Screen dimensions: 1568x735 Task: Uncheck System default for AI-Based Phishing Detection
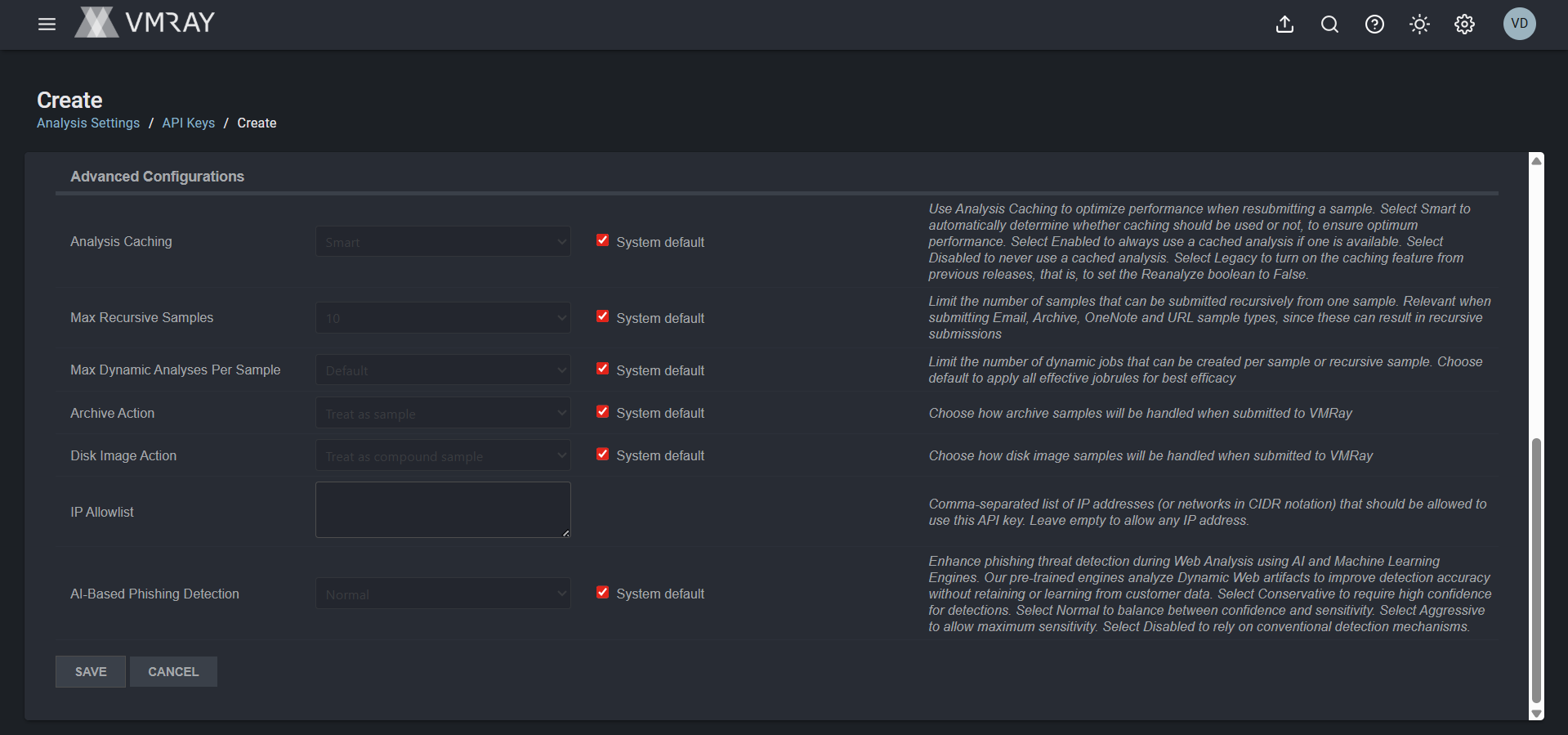pos(602,592)
